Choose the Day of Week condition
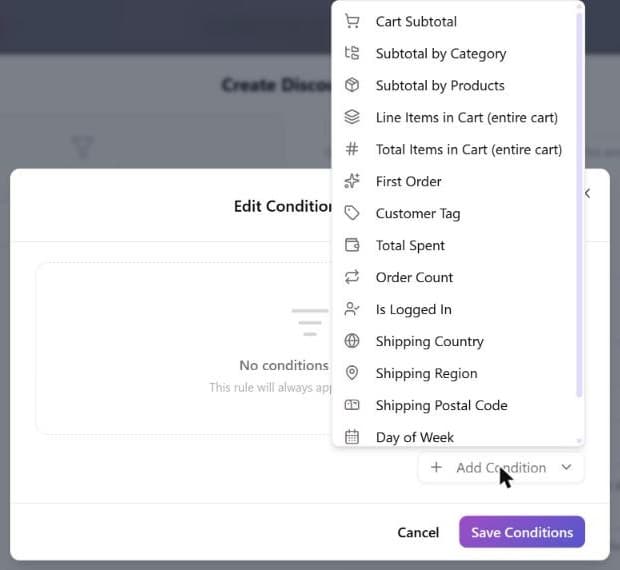 click(455, 436)
